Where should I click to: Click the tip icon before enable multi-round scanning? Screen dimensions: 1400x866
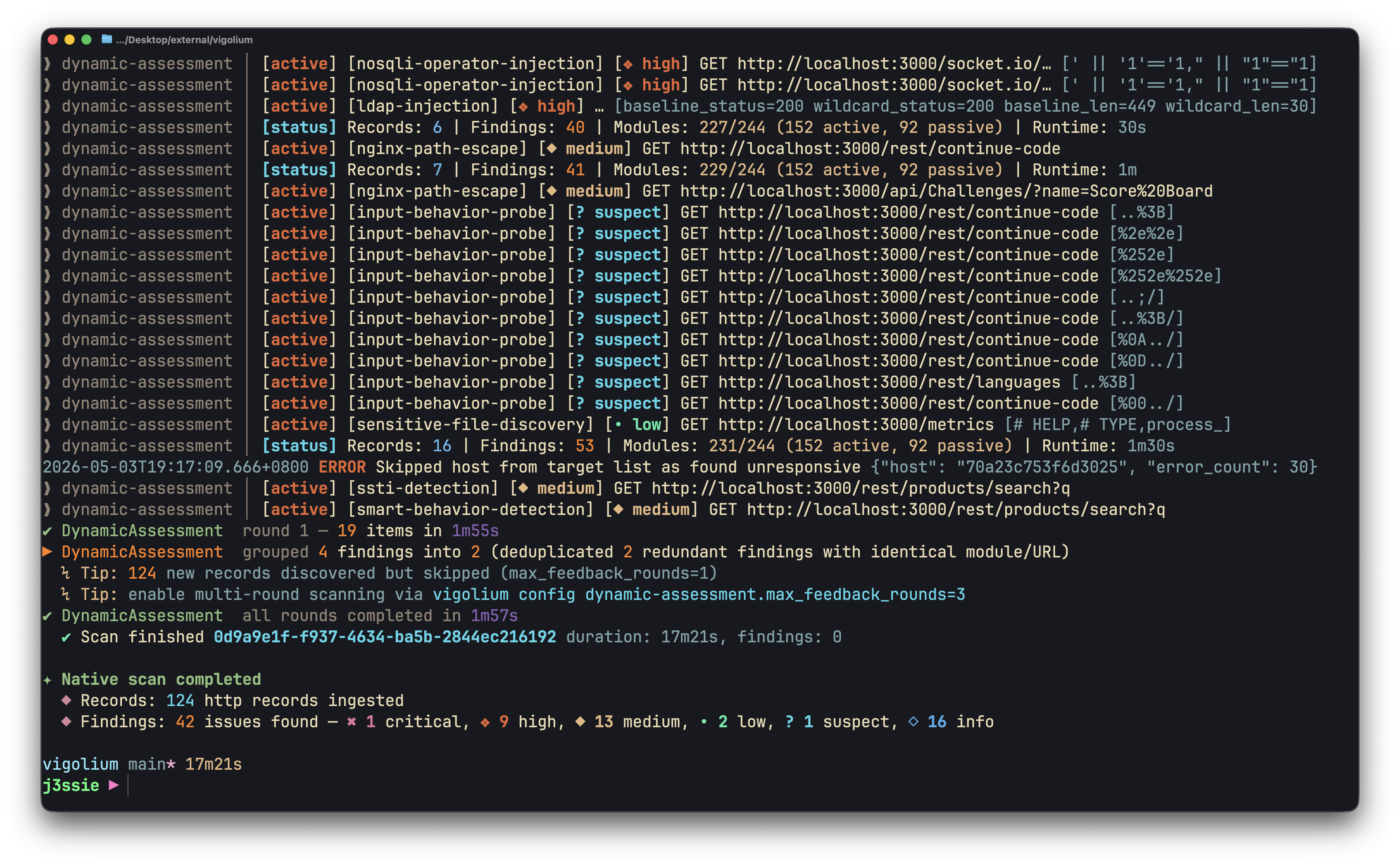pyautogui.click(x=66, y=594)
